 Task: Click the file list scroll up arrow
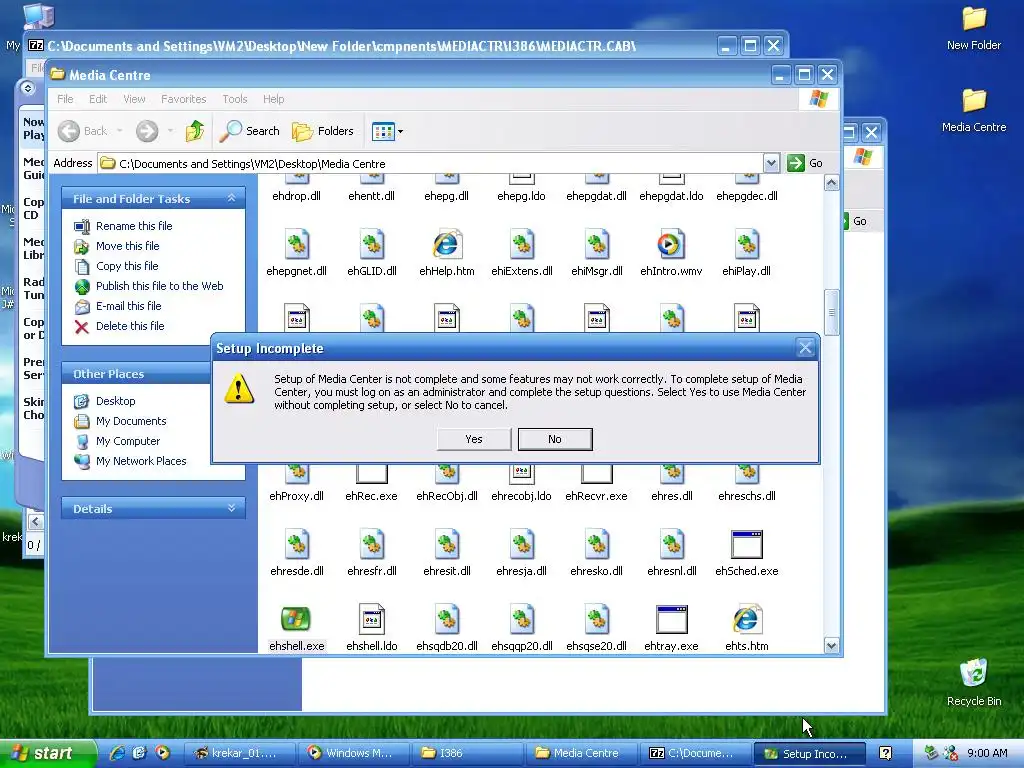831,183
